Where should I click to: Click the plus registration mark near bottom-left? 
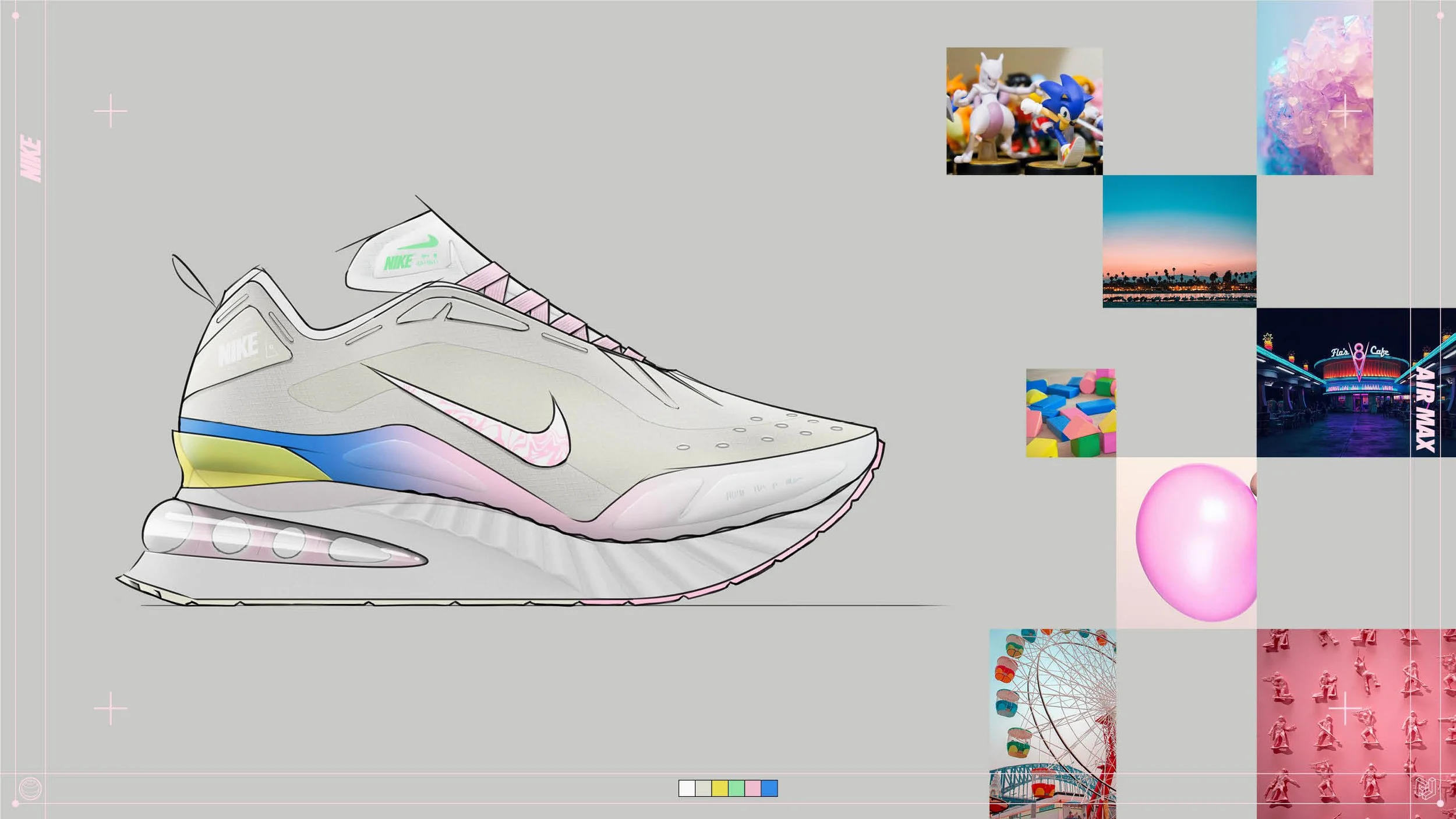point(111,707)
